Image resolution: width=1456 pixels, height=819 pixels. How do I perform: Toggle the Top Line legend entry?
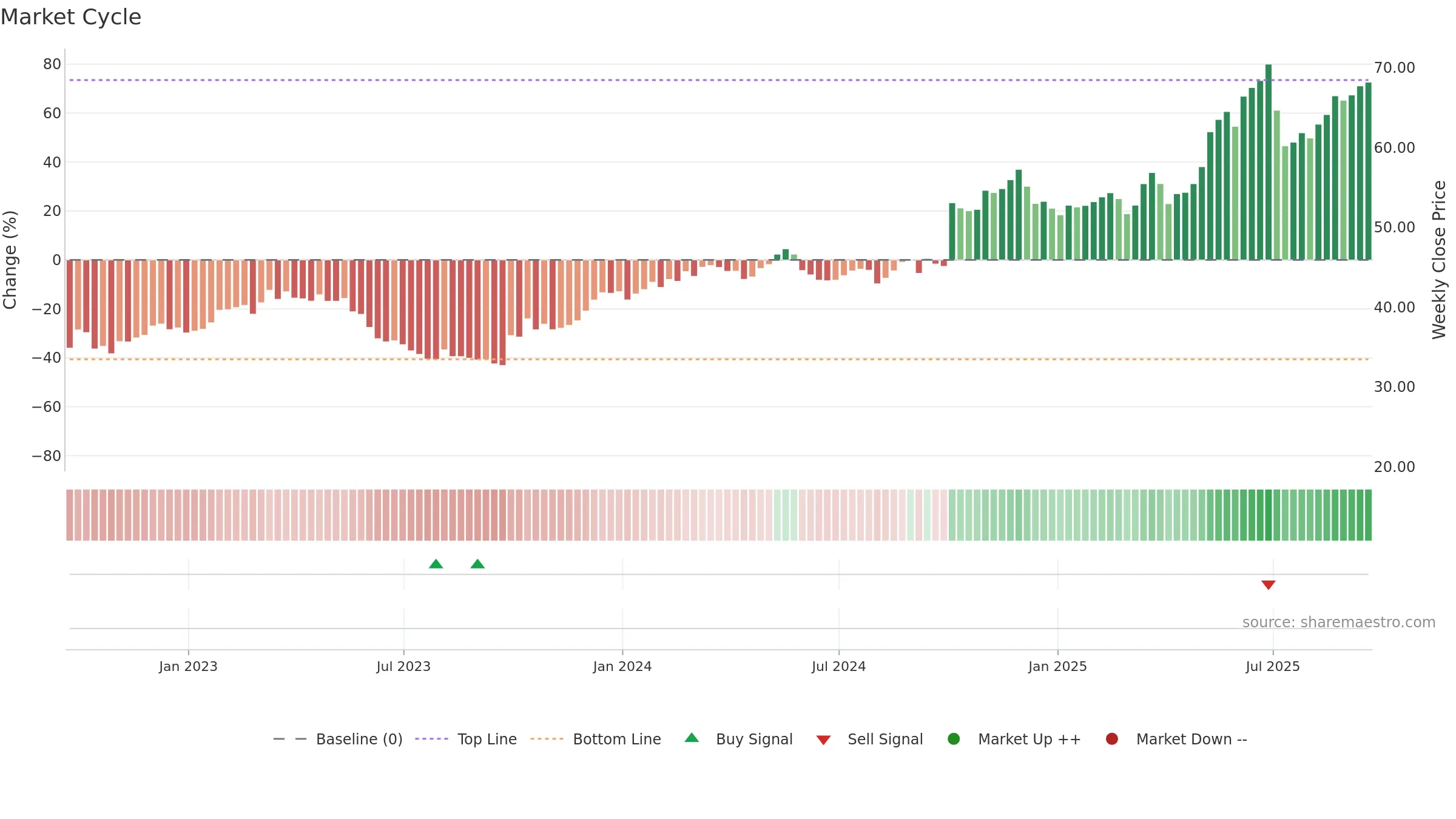coord(466,739)
